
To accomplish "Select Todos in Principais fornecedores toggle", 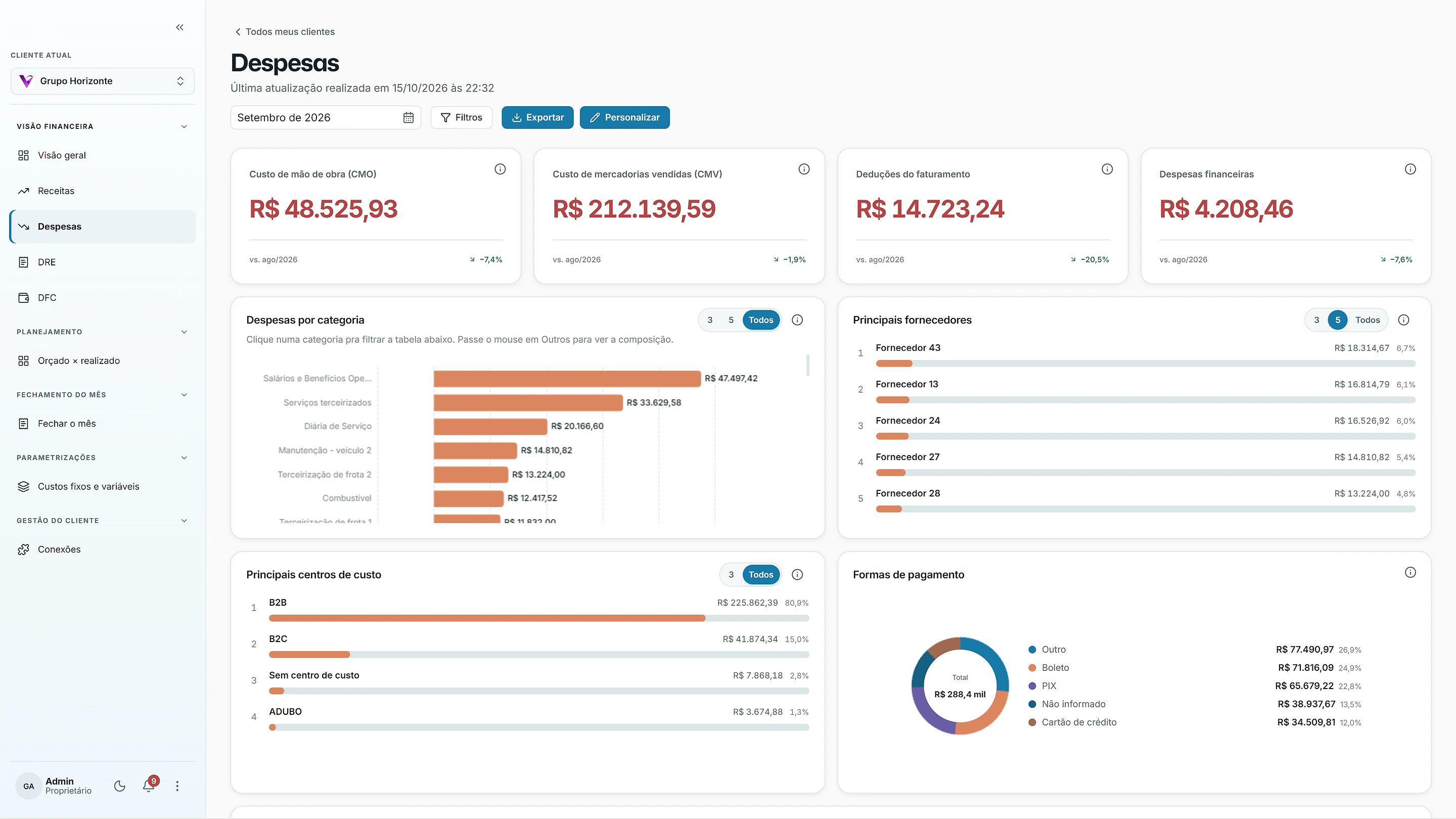I will click(1367, 320).
